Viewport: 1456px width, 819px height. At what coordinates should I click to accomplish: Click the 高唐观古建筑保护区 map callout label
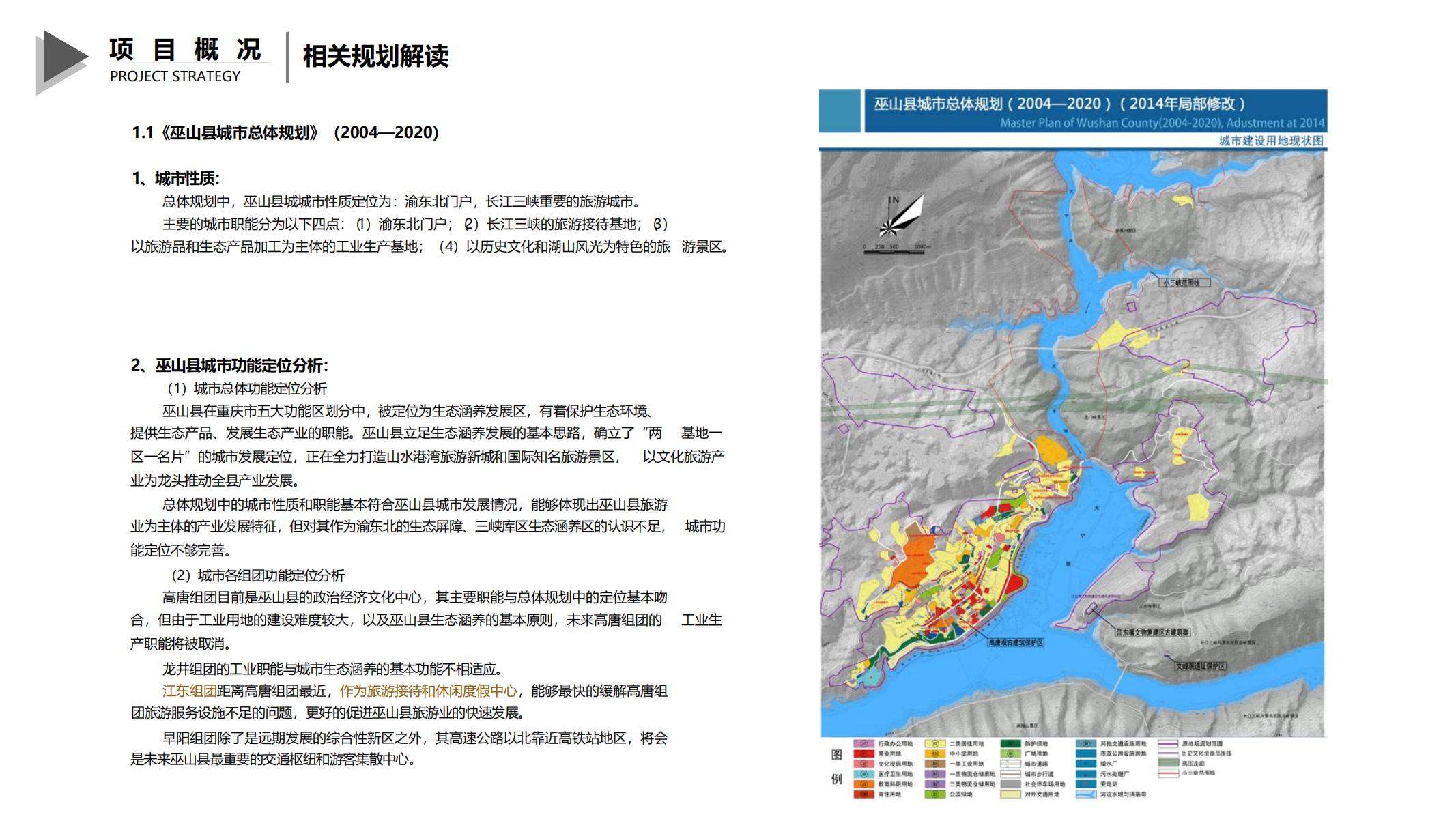[x=1016, y=642]
